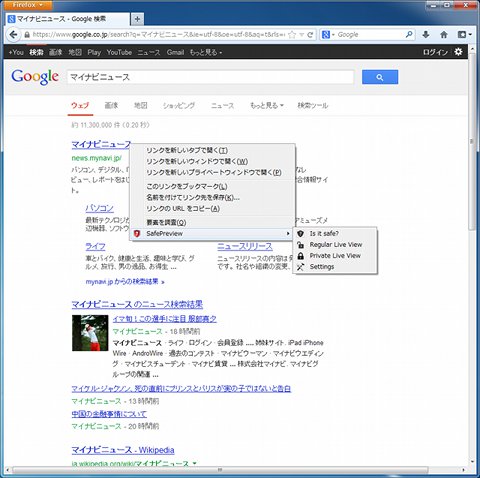Click the blue Google search button
480x478 pixels.
tap(380, 77)
